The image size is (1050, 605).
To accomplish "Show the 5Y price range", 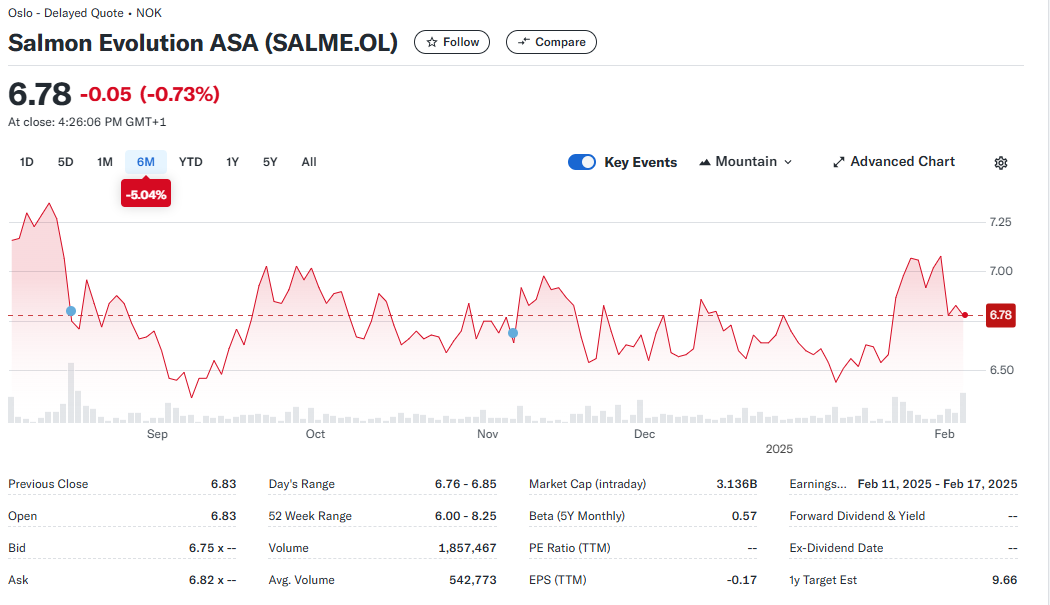I will point(270,162).
